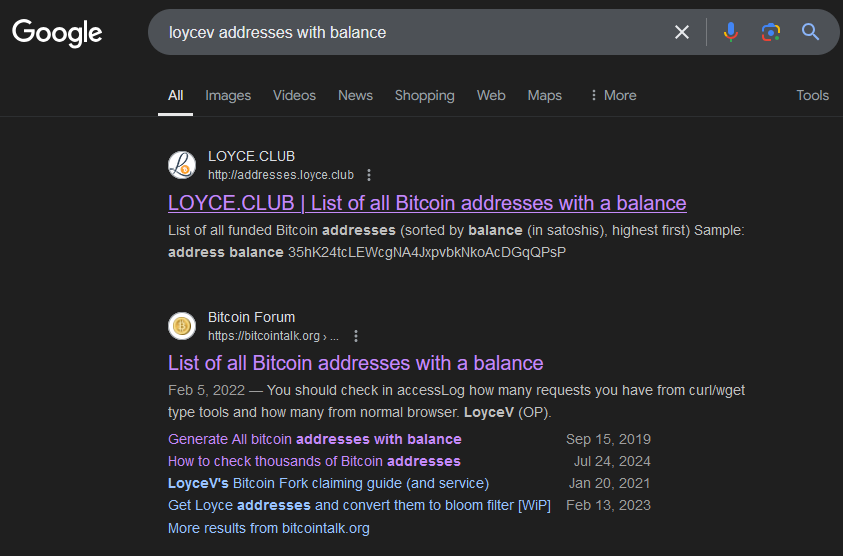Open the LOYCE.CLUB site name

point(252,156)
